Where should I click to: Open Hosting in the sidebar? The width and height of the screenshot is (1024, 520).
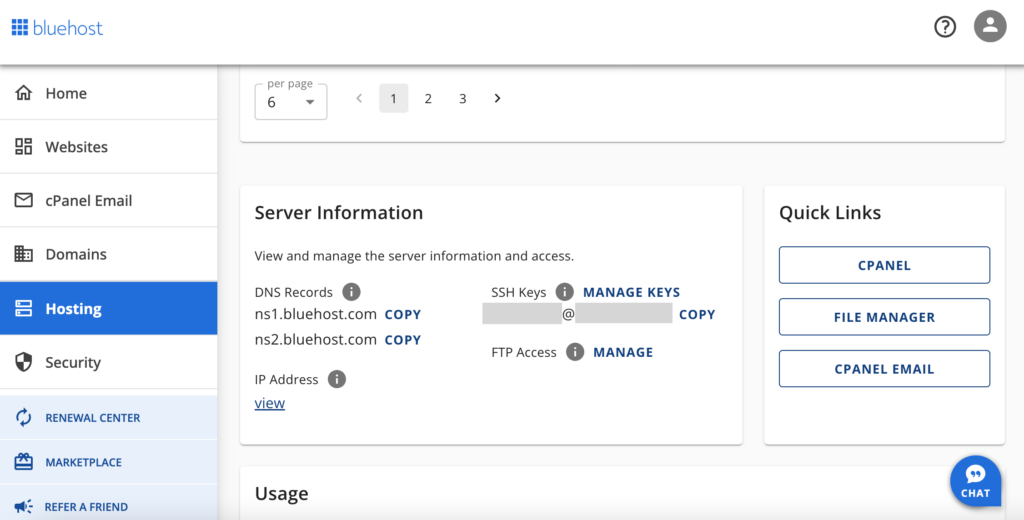point(108,308)
